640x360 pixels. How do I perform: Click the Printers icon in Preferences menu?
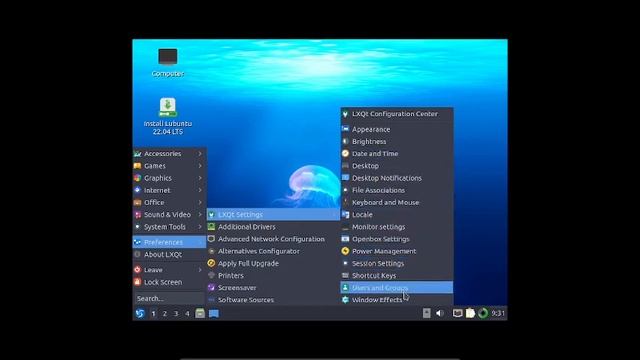[x=211, y=276]
